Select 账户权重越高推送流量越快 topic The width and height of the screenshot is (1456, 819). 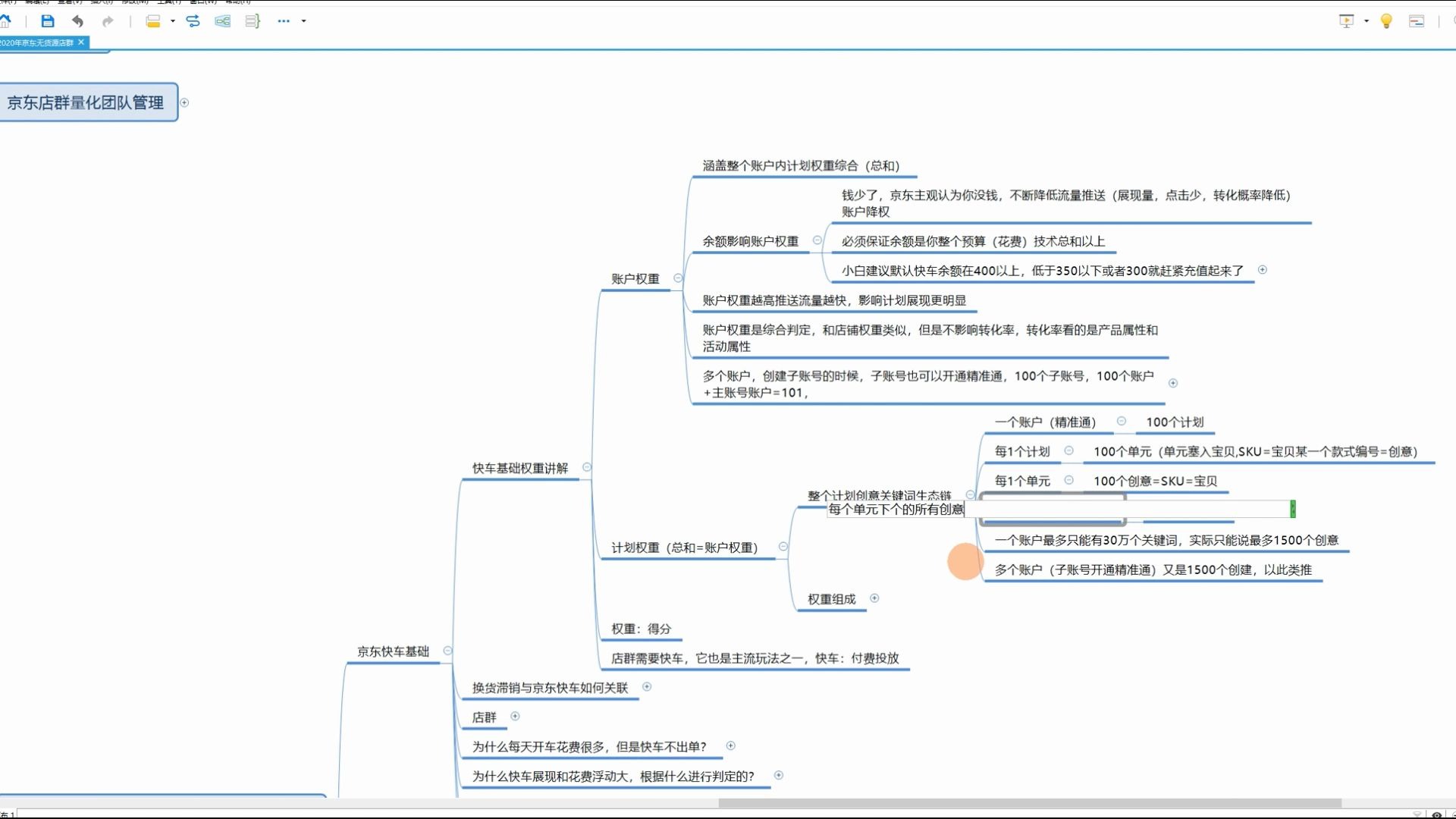click(834, 300)
